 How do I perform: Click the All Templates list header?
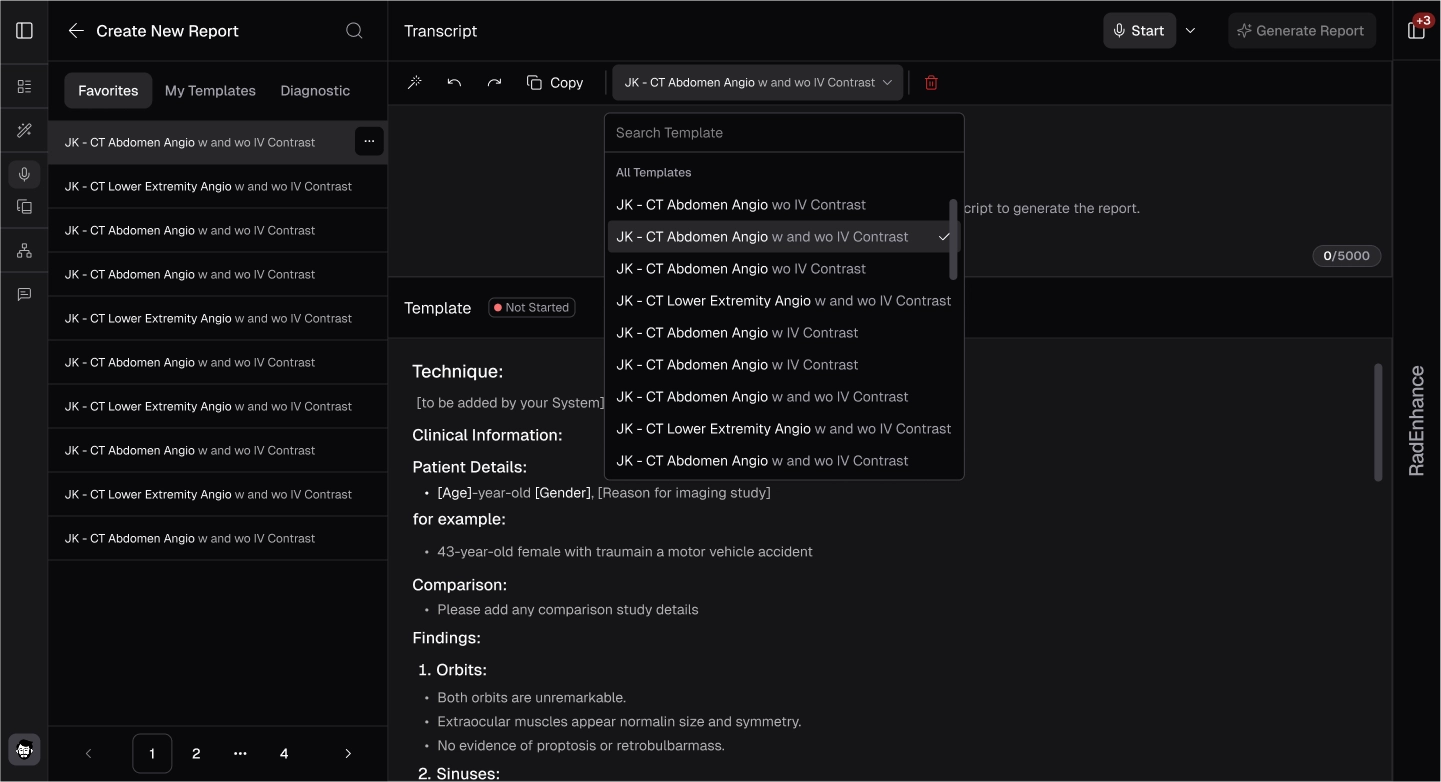coord(654,172)
